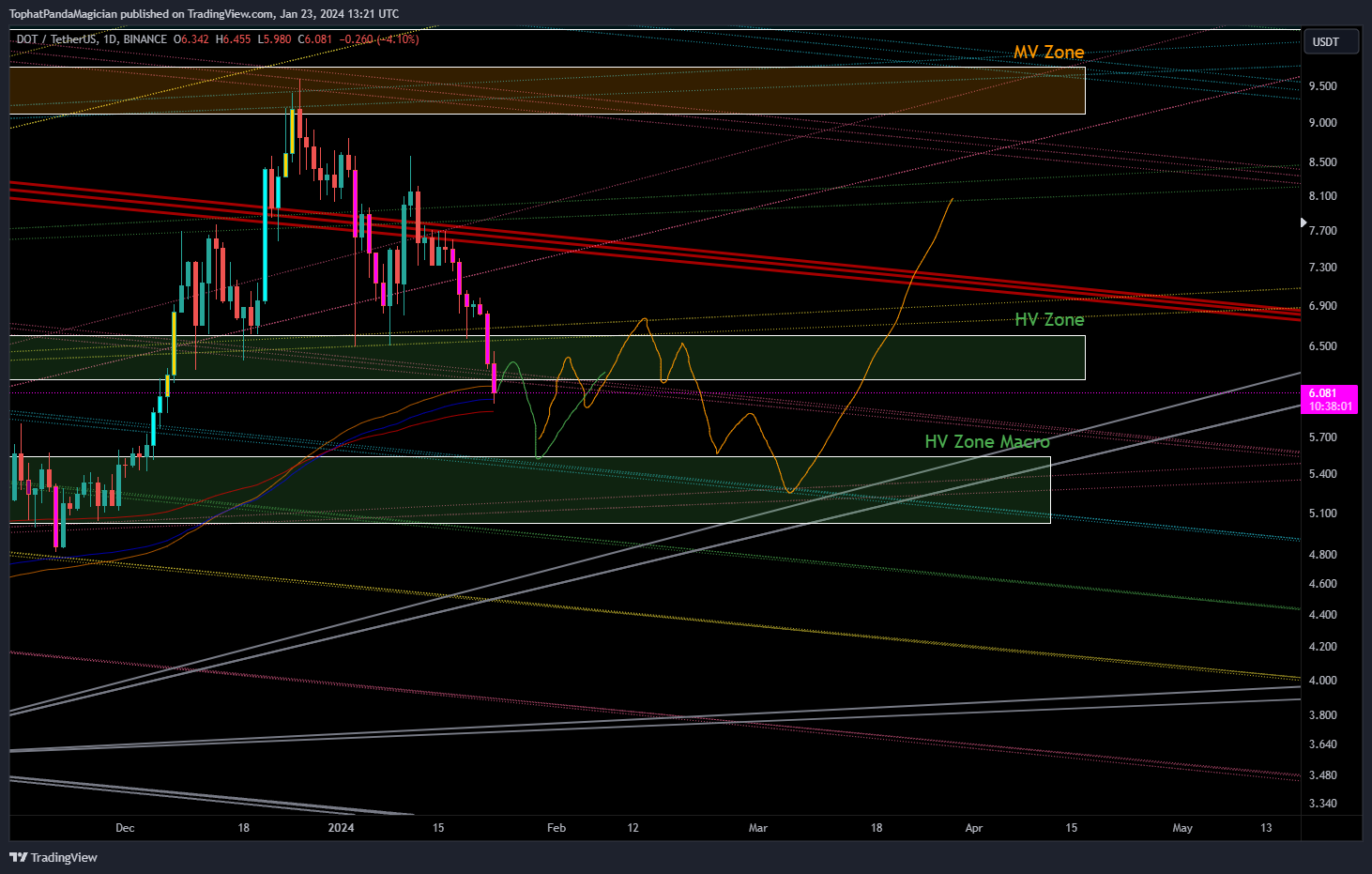Click the 7.700 price axis label
This screenshot has height=874, width=1372.
pos(1322,231)
